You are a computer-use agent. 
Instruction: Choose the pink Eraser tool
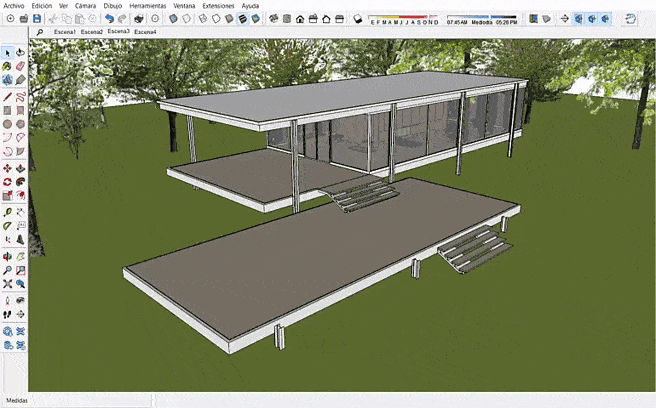tap(20, 66)
